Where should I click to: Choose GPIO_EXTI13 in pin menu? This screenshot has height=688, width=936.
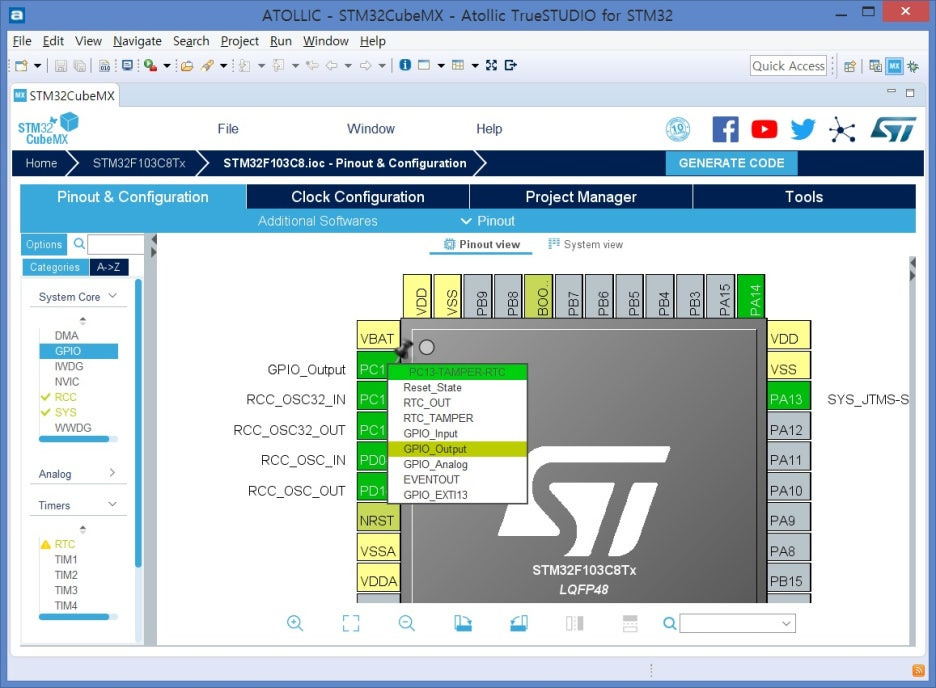pos(457,495)
